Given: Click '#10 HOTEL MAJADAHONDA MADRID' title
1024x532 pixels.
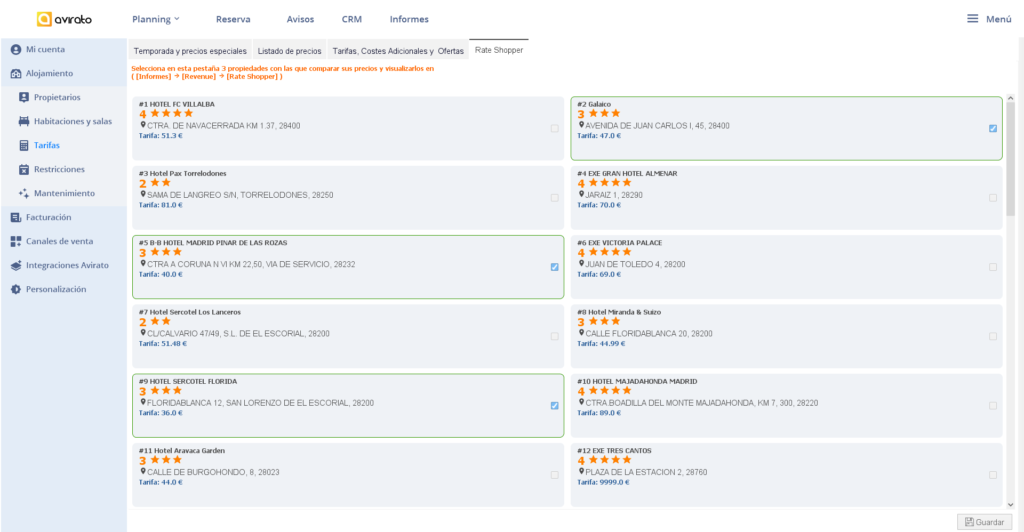Looking at the screenshot, I should [637, 381].
